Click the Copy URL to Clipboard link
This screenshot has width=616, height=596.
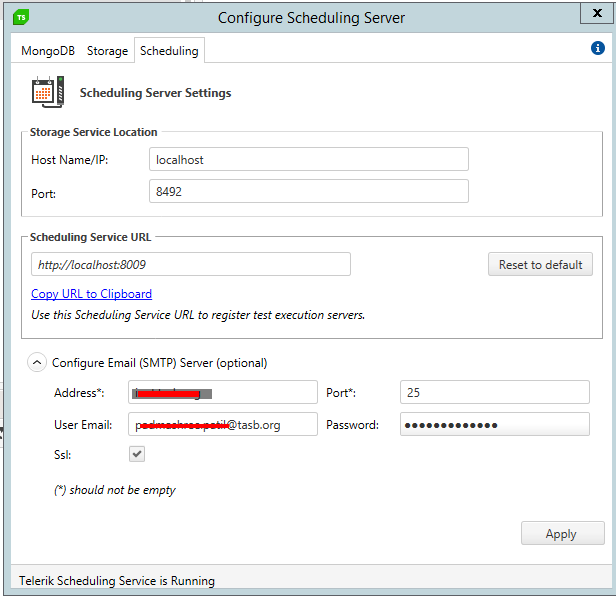pos(91,294)
